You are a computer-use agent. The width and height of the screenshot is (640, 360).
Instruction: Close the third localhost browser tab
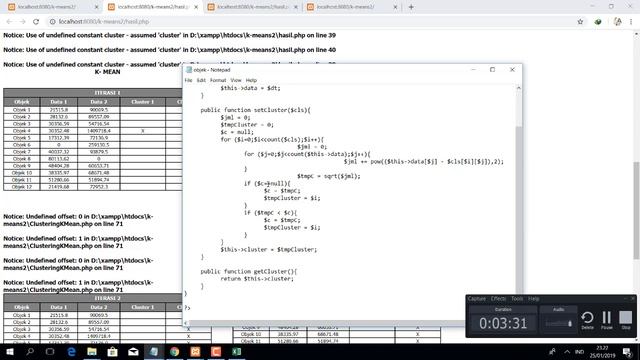(x=296, y=7)
